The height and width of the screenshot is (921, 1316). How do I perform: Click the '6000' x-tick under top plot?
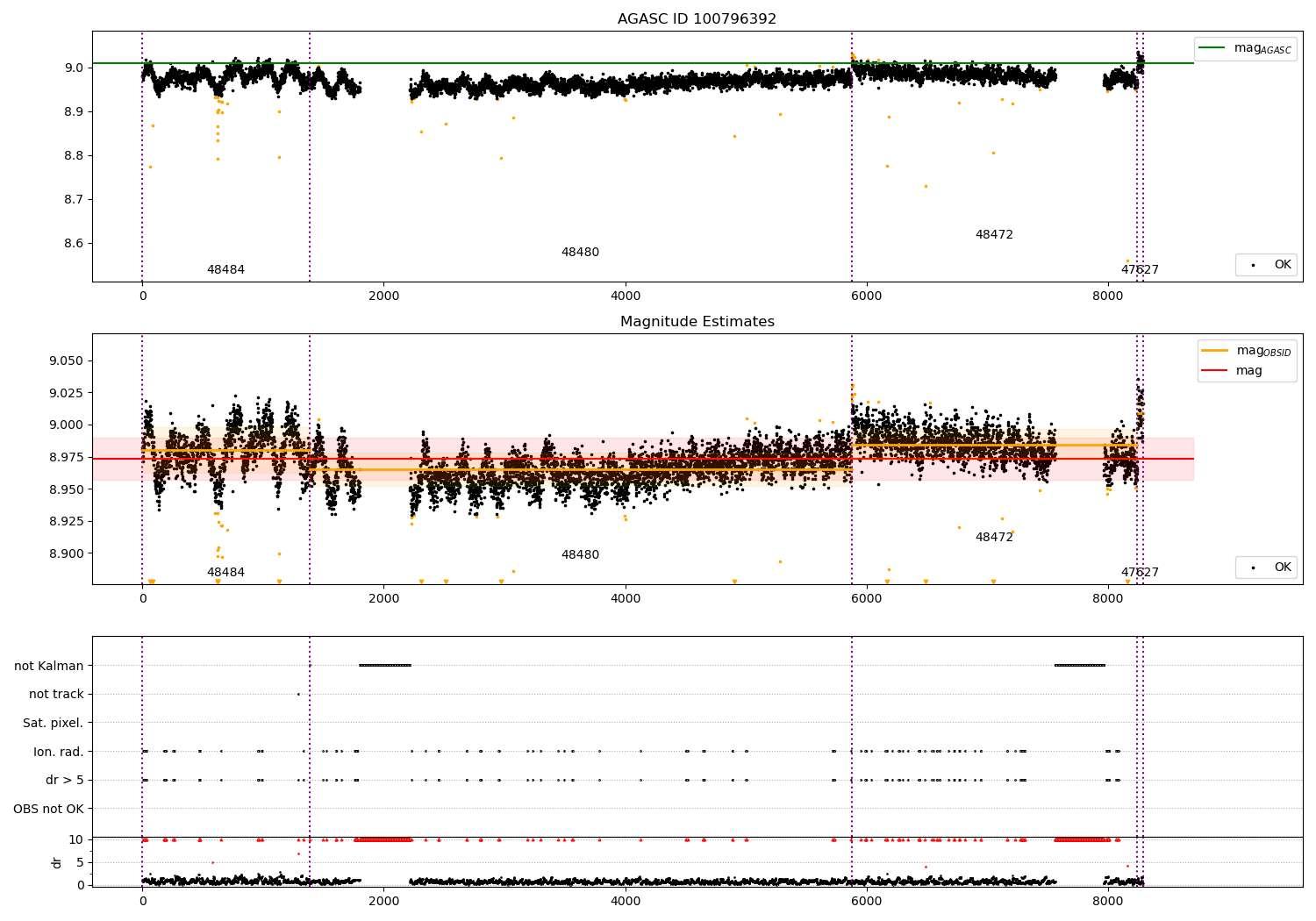pyautogui.click(x=867, y=296)
